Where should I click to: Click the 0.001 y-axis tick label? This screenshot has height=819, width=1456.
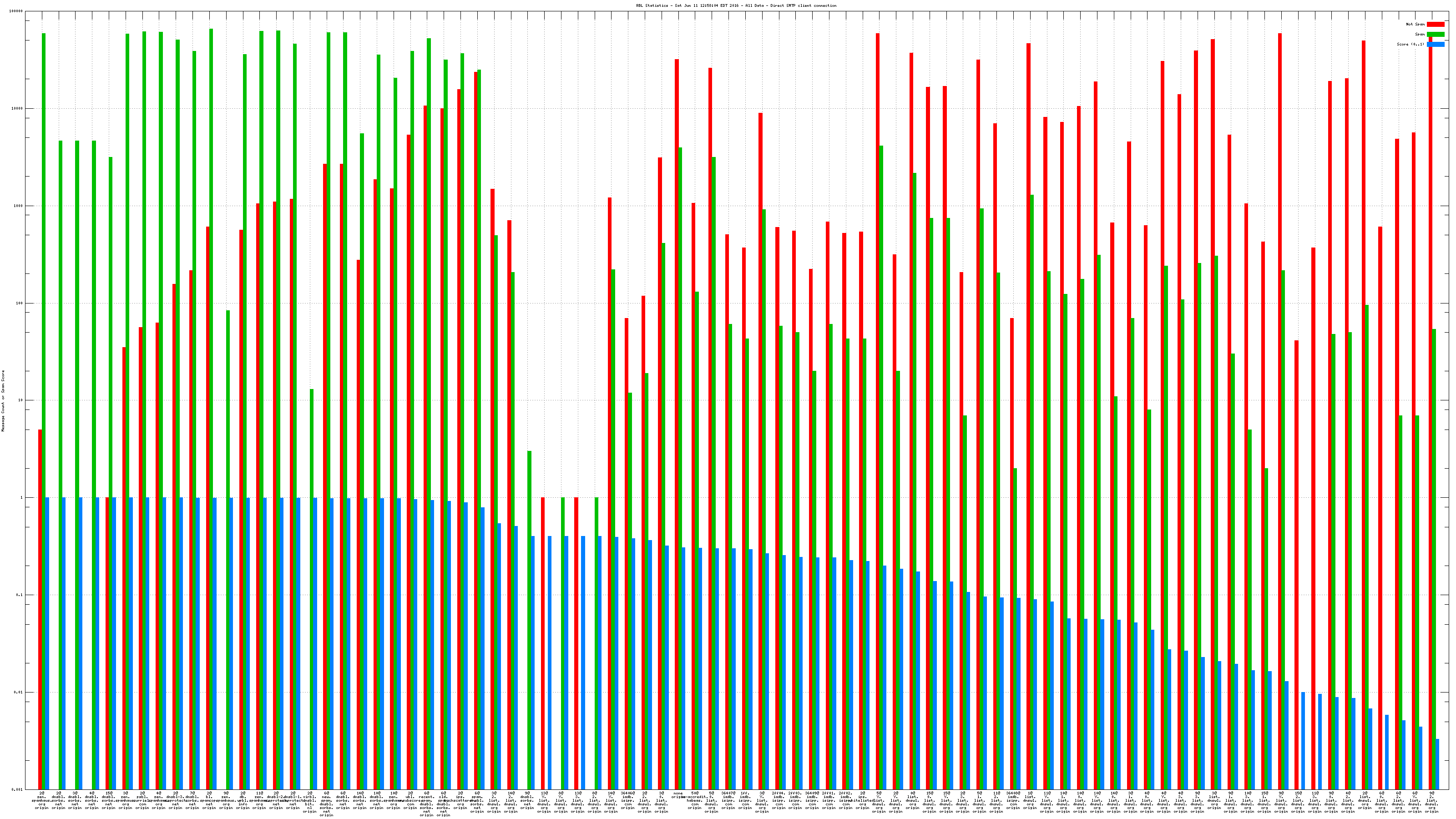[18, 789]
